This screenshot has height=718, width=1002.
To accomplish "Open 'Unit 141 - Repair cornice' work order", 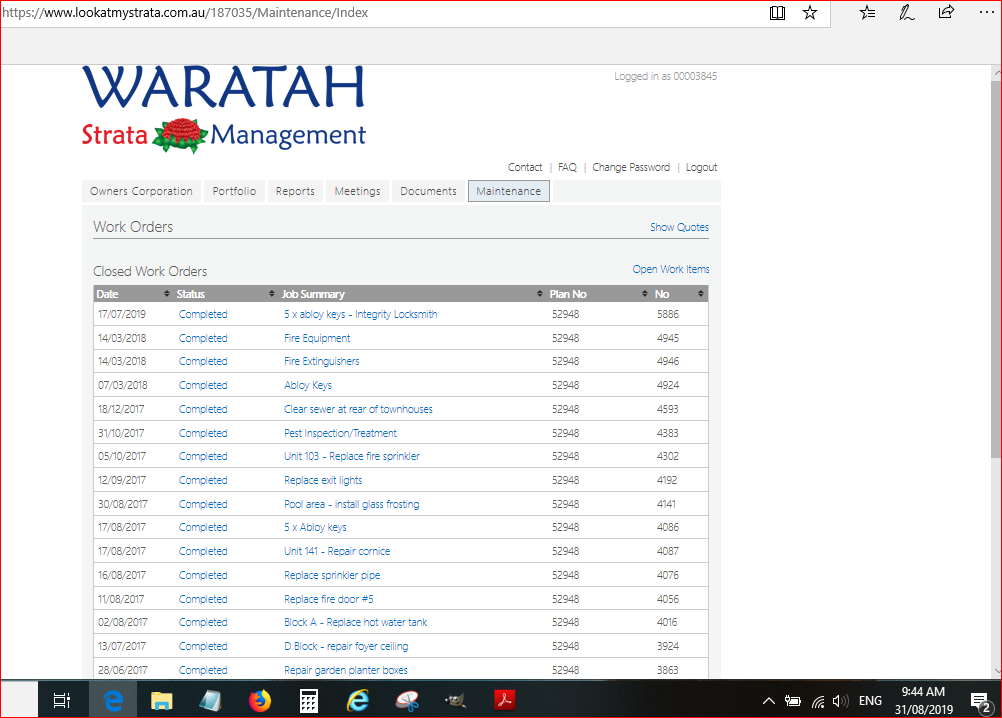I will point(337,551).
